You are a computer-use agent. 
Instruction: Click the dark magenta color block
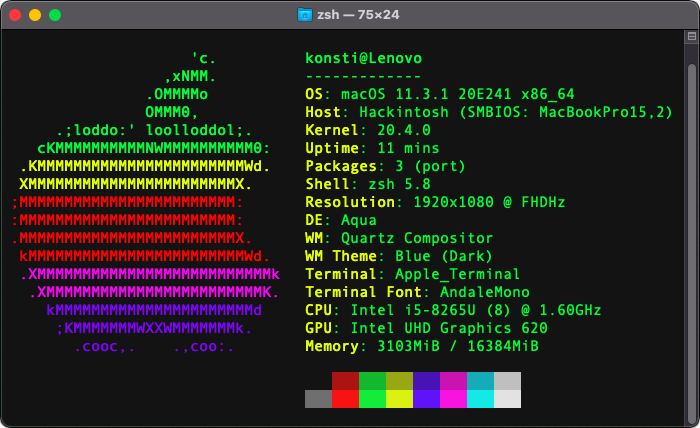pos(453,381)
